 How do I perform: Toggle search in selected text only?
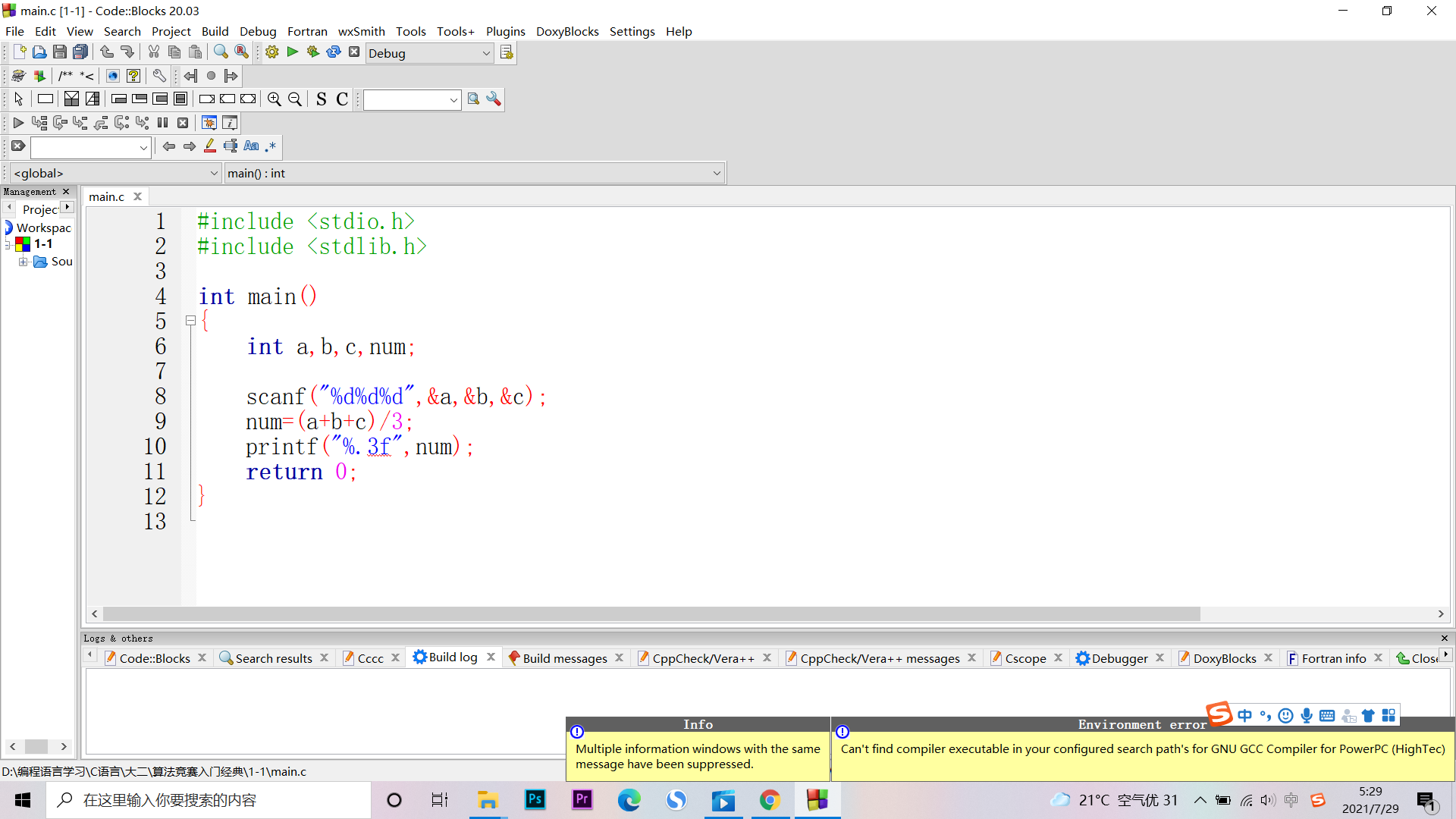tap(231, 146)
